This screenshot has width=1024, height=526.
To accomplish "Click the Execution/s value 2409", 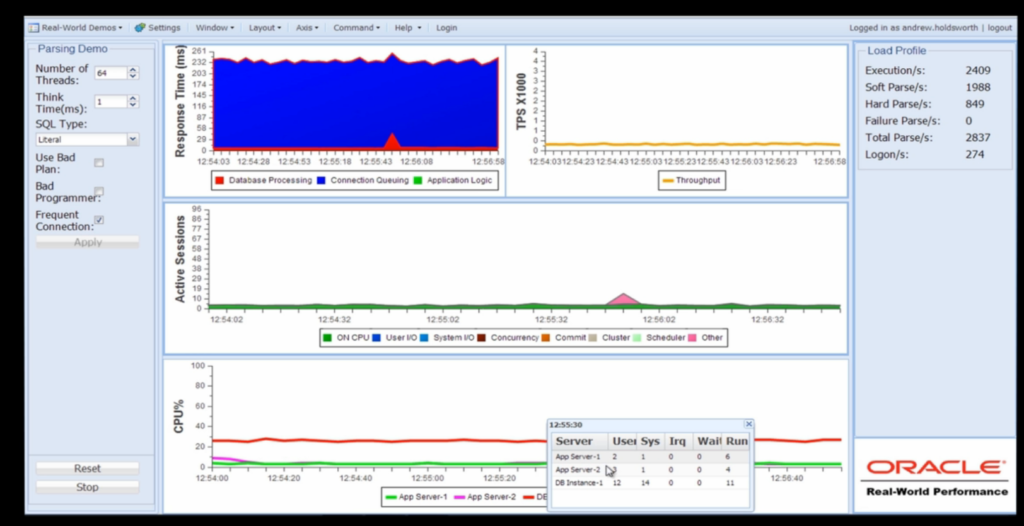I will (x=978, y=71).
